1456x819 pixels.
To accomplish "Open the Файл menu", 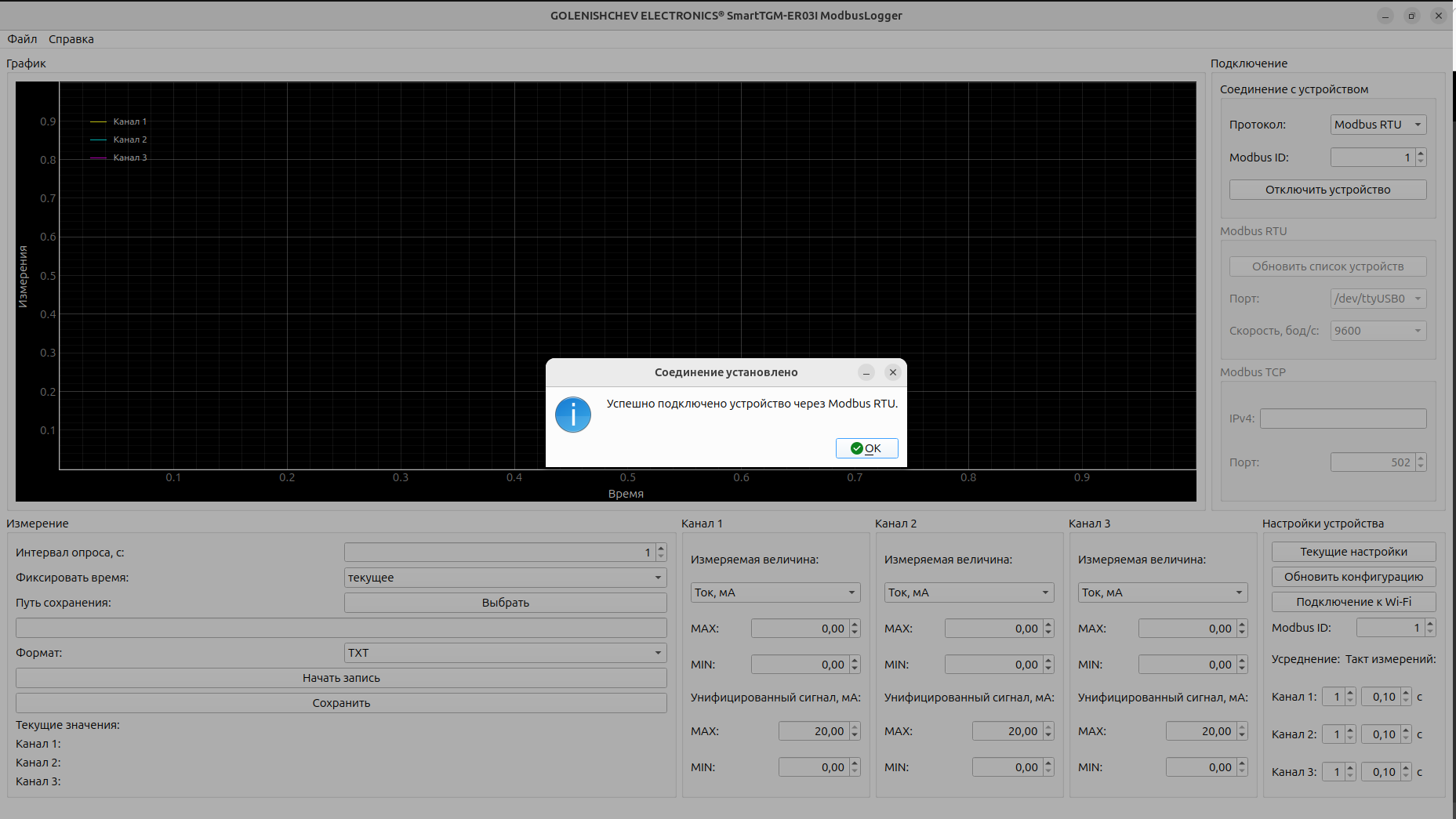I will [x=22, y=39].
